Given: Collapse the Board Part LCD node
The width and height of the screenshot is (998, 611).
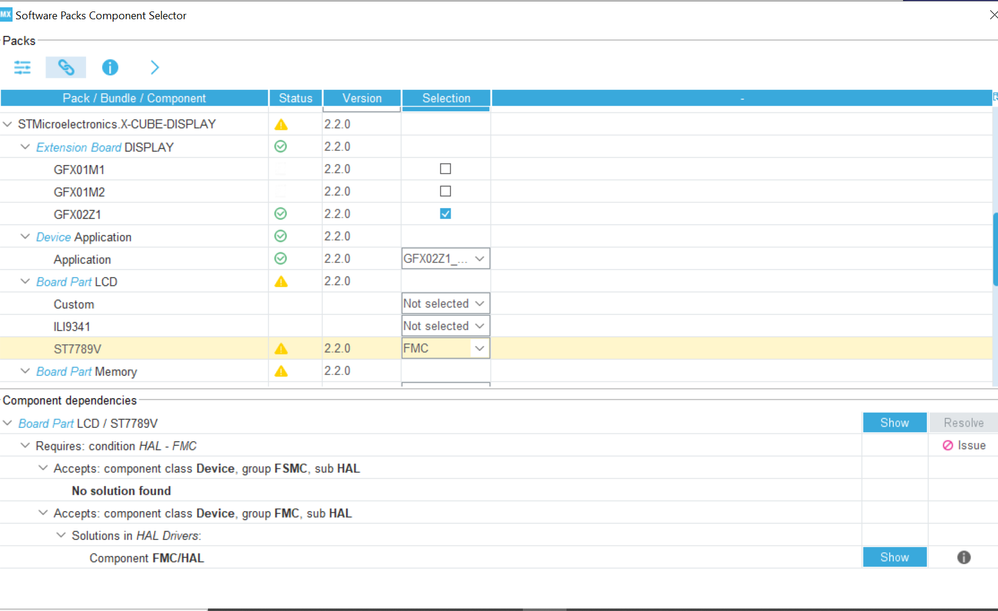Looking at the screenshot, I should coord(25,281).
